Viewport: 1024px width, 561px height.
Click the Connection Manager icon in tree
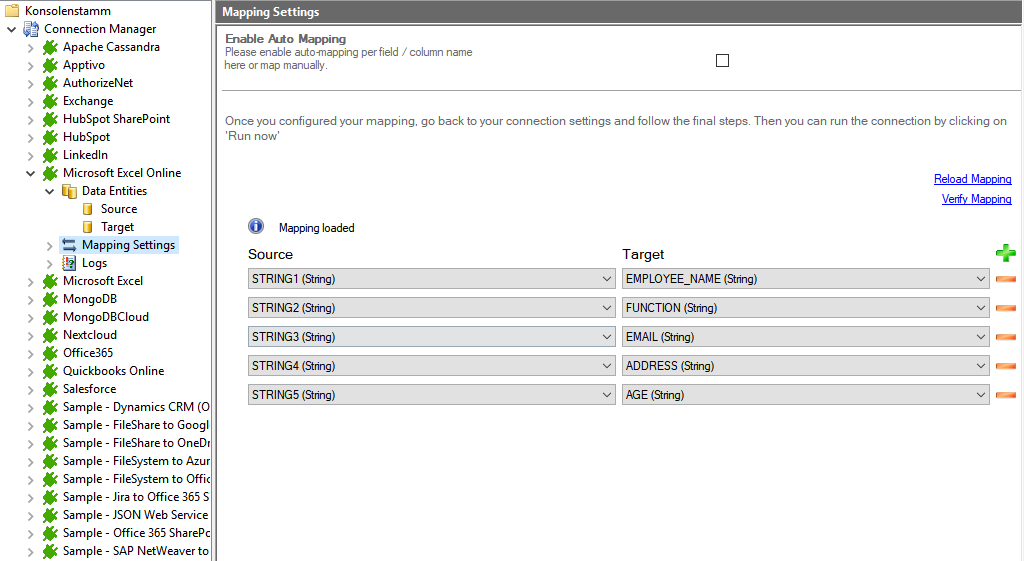[31, 29]
